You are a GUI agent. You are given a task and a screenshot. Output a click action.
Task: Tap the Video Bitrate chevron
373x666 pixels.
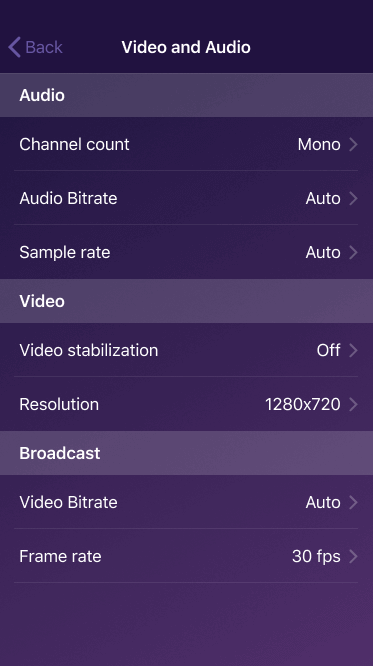click(353, 502)
